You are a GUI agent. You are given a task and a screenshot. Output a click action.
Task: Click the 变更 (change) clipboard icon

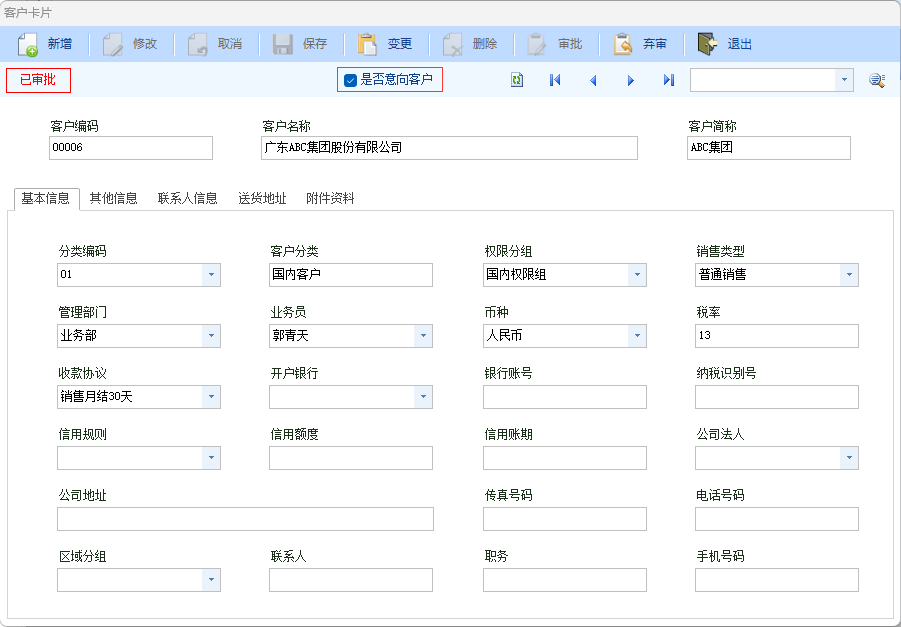click(x=367, y=44)
